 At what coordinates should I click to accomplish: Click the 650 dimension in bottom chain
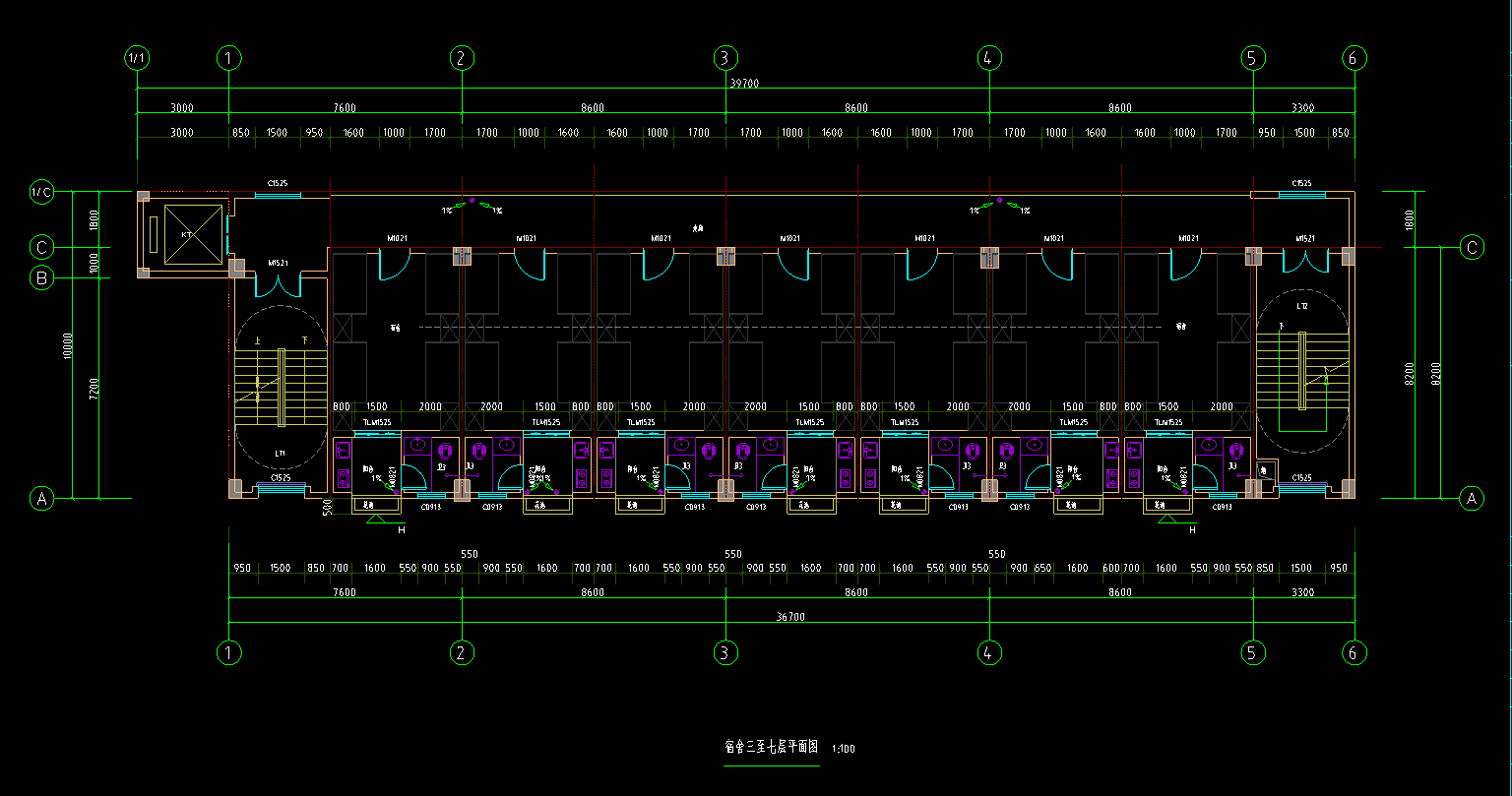pos(1044,568)
